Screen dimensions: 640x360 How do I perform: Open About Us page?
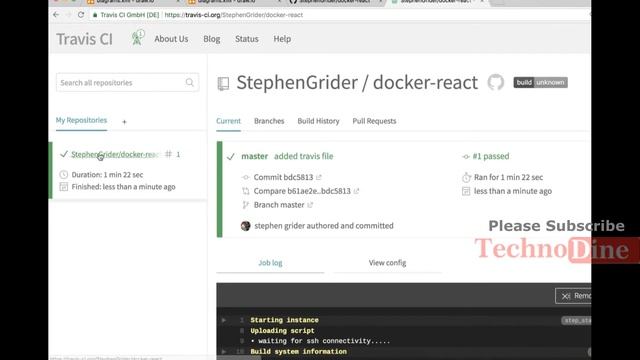[x=171, y=39]
